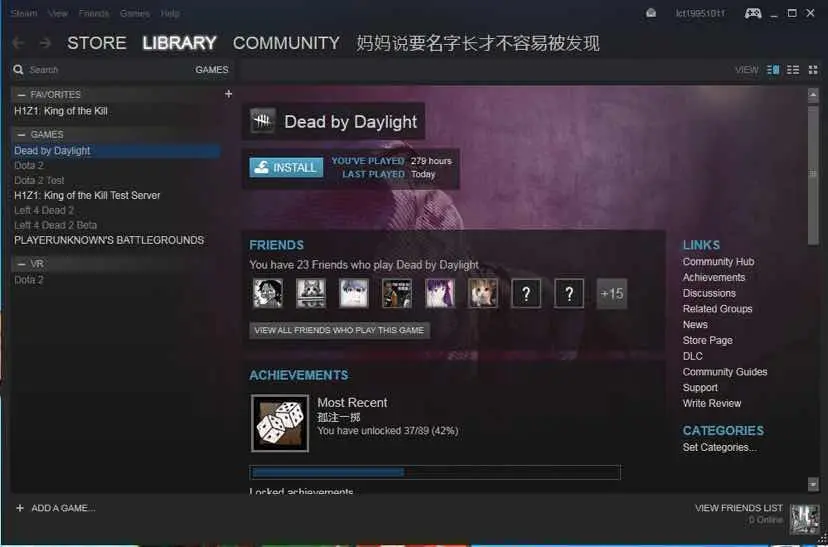Open the View menu
Viewport: 828px width, 547px height.
(x=58, y=13)
